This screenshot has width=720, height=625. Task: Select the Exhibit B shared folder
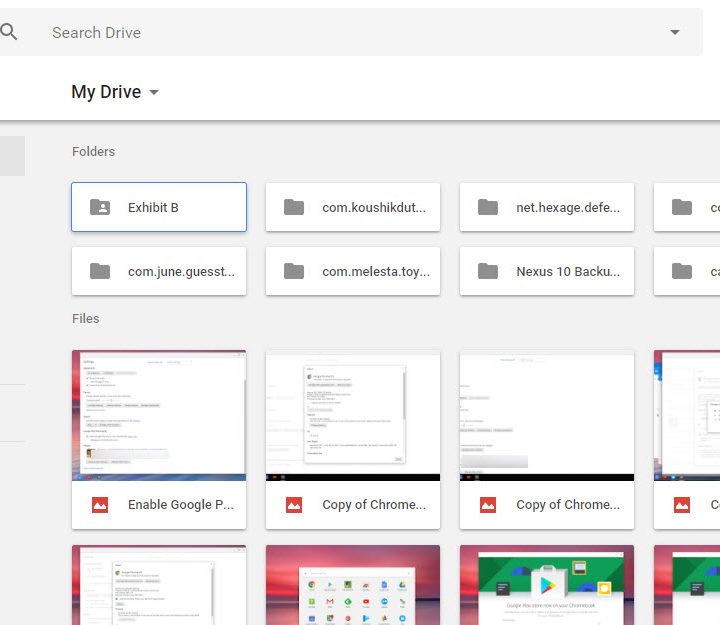[x=159, y=207]
